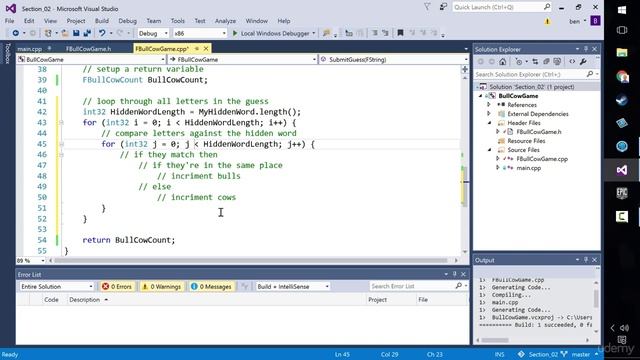Click the user account avatar icon
This screenshot has width=640, height=360.
pos(595,21)
